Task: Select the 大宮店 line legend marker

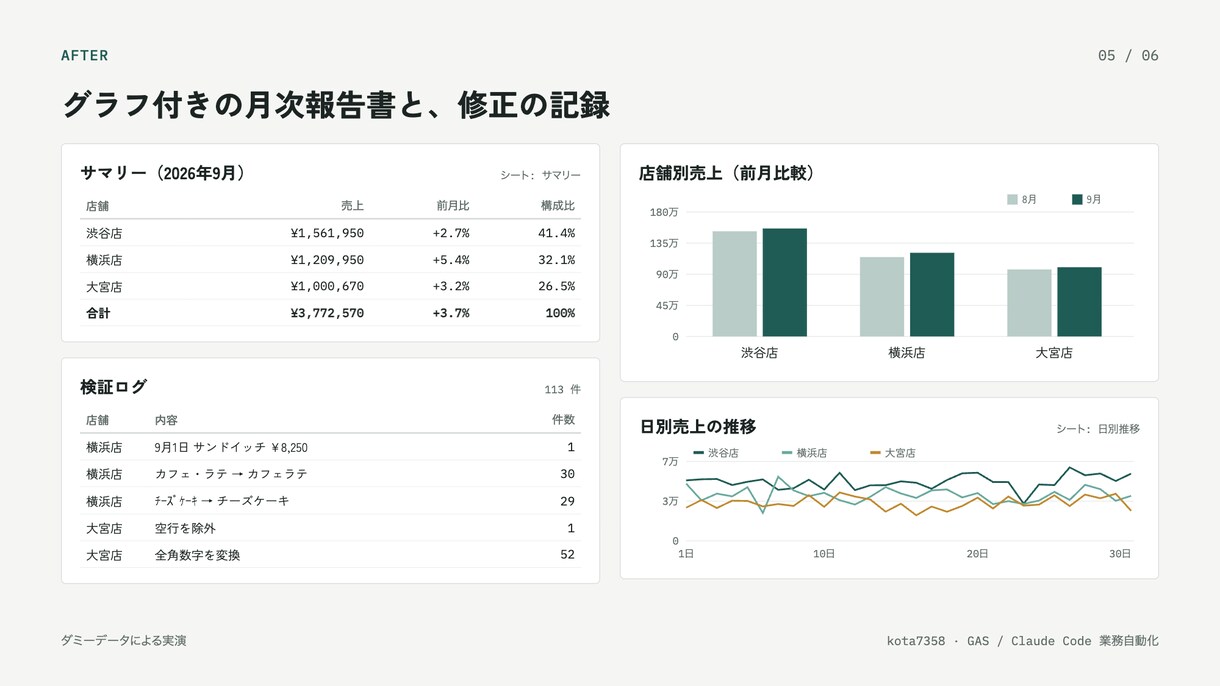Action: point(875,453)
